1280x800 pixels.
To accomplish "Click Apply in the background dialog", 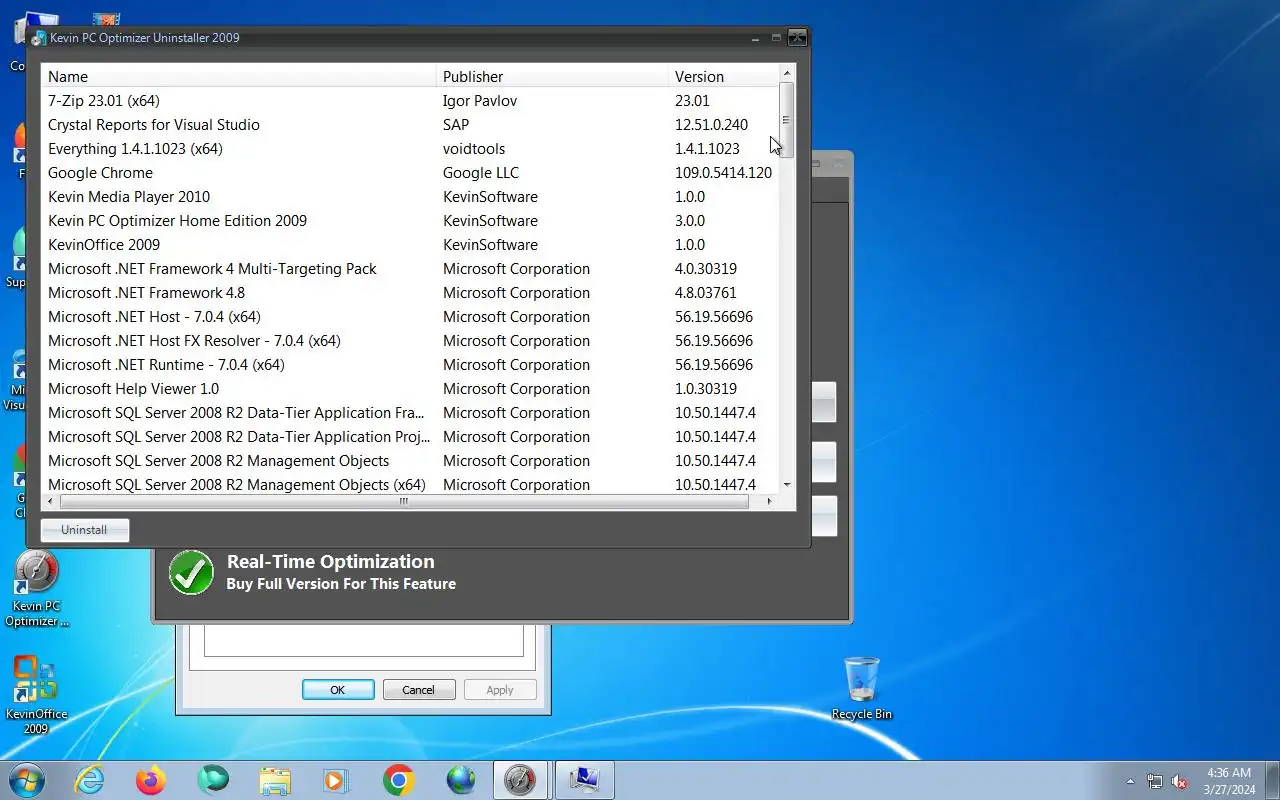I will (500, 690).
